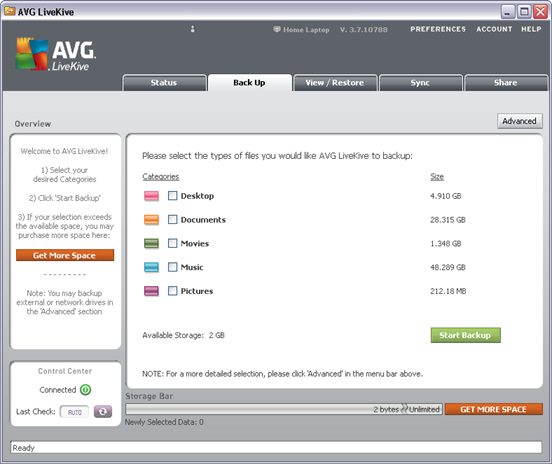
Task: Click the green Movies category icon
Action: pyautogui.click(x=151, y=243)
